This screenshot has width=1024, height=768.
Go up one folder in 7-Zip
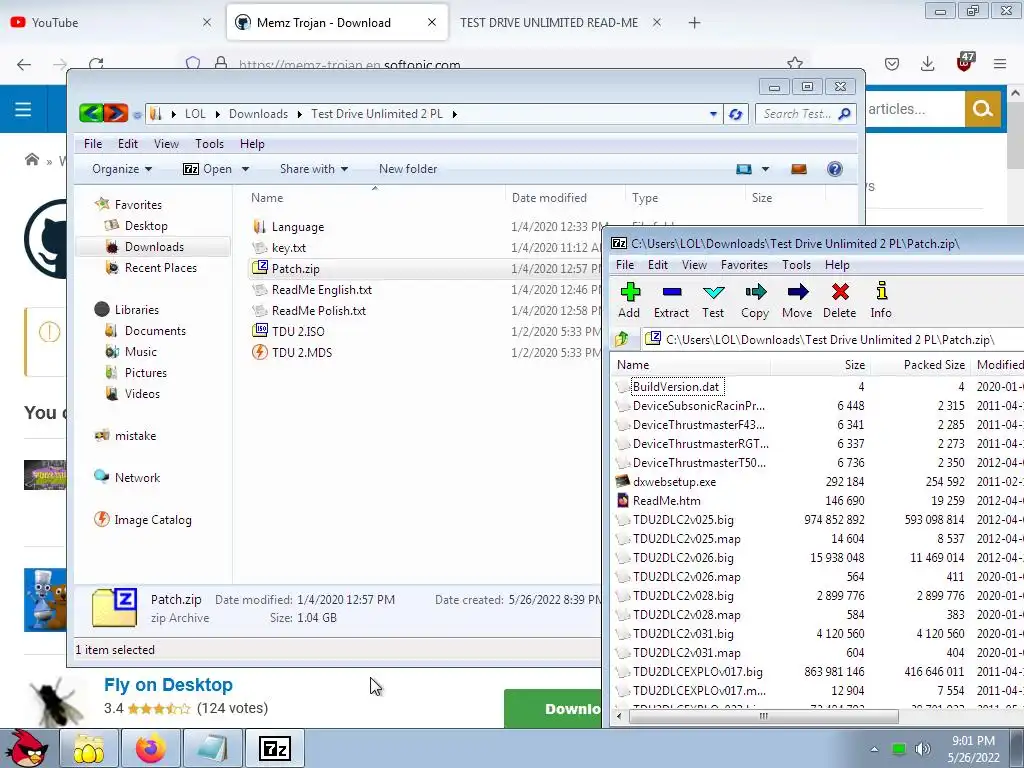click(622, 339)
